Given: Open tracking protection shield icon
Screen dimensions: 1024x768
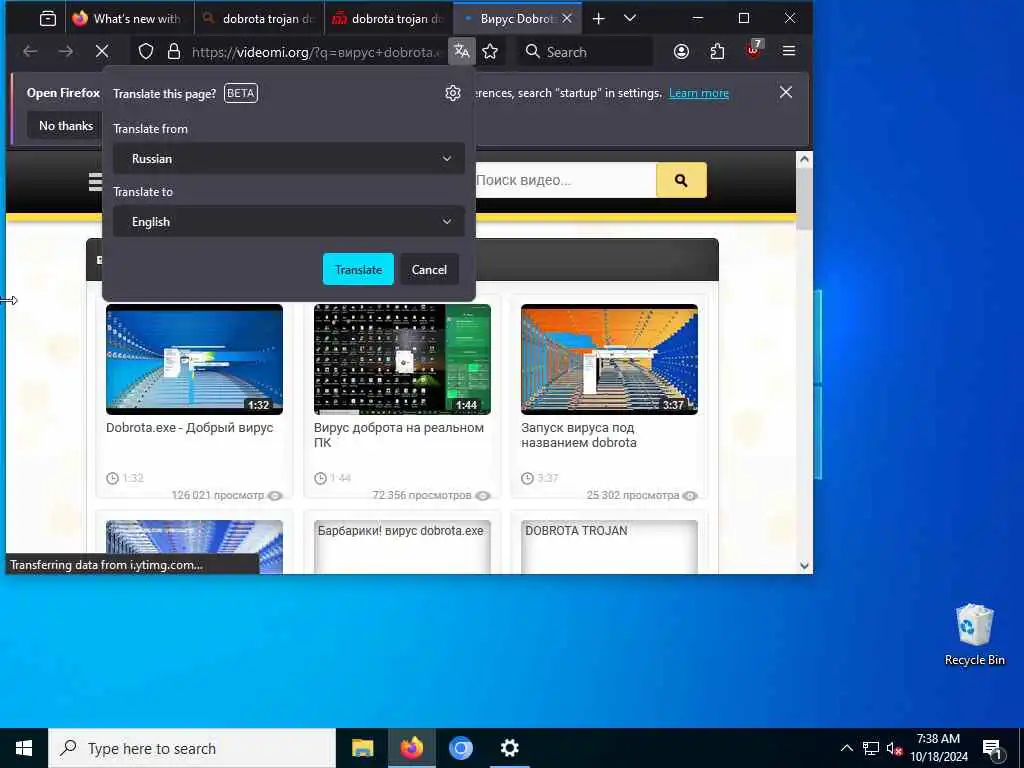Looking at the screenshot, I should (x=146, y=52).
